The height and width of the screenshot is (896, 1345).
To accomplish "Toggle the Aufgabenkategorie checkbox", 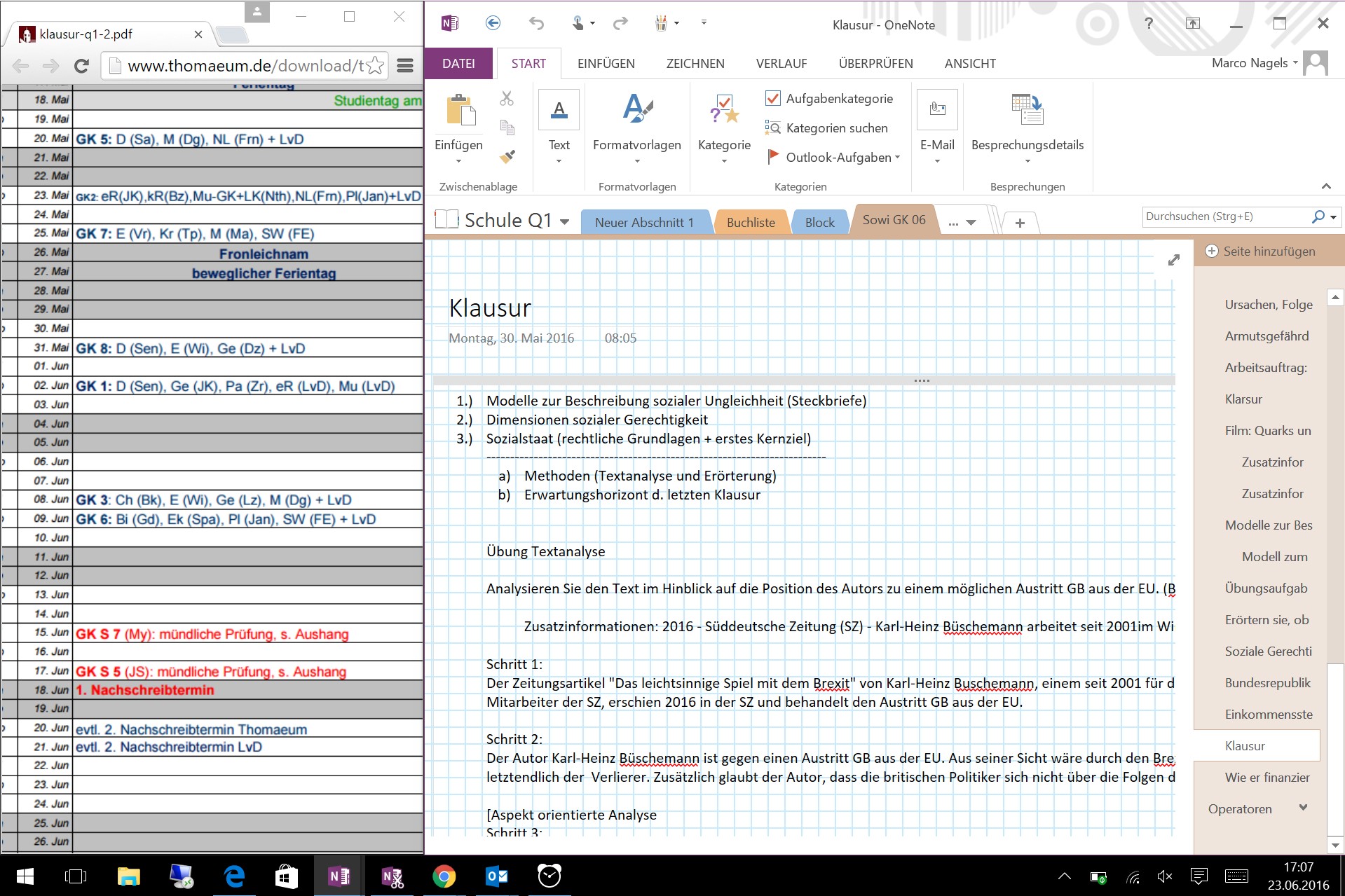I will [x=773, y=98].
